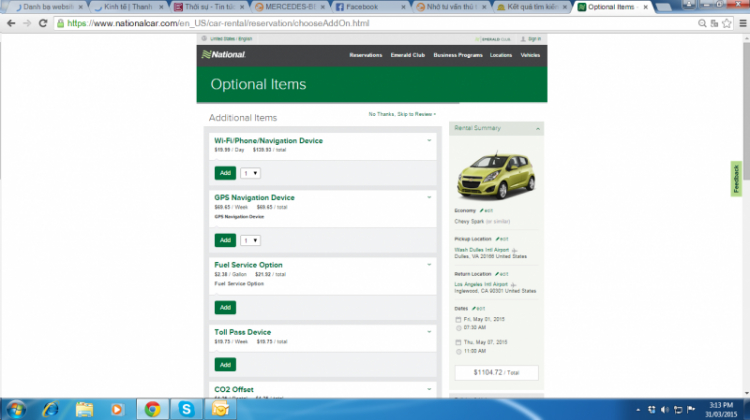The width and height of the screenshot is (750, 420).
Task: Click the translate icon in address bar
Action: (x=714, y=23)
